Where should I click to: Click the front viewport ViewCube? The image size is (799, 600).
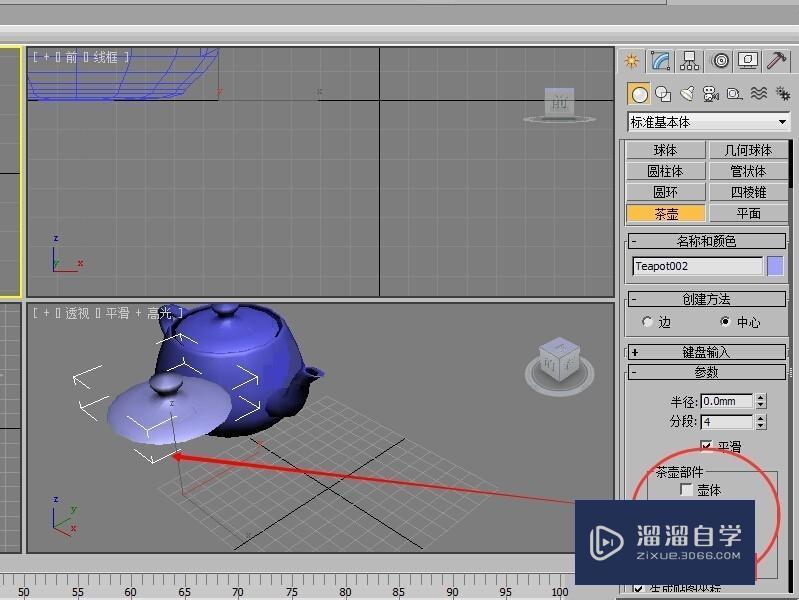coord(560,105)
